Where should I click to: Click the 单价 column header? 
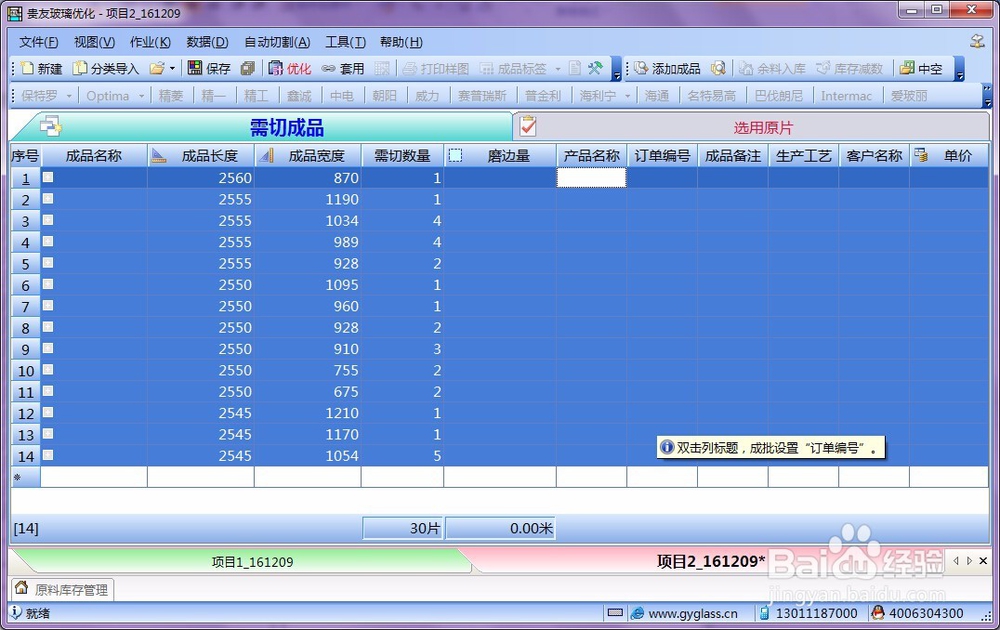point(949,156)
